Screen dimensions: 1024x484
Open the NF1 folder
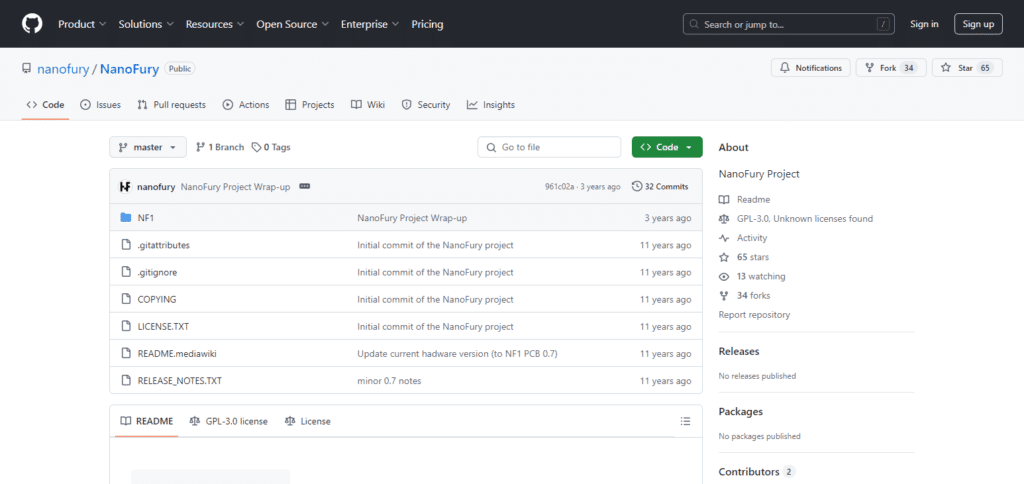click(x=146, y=218)
